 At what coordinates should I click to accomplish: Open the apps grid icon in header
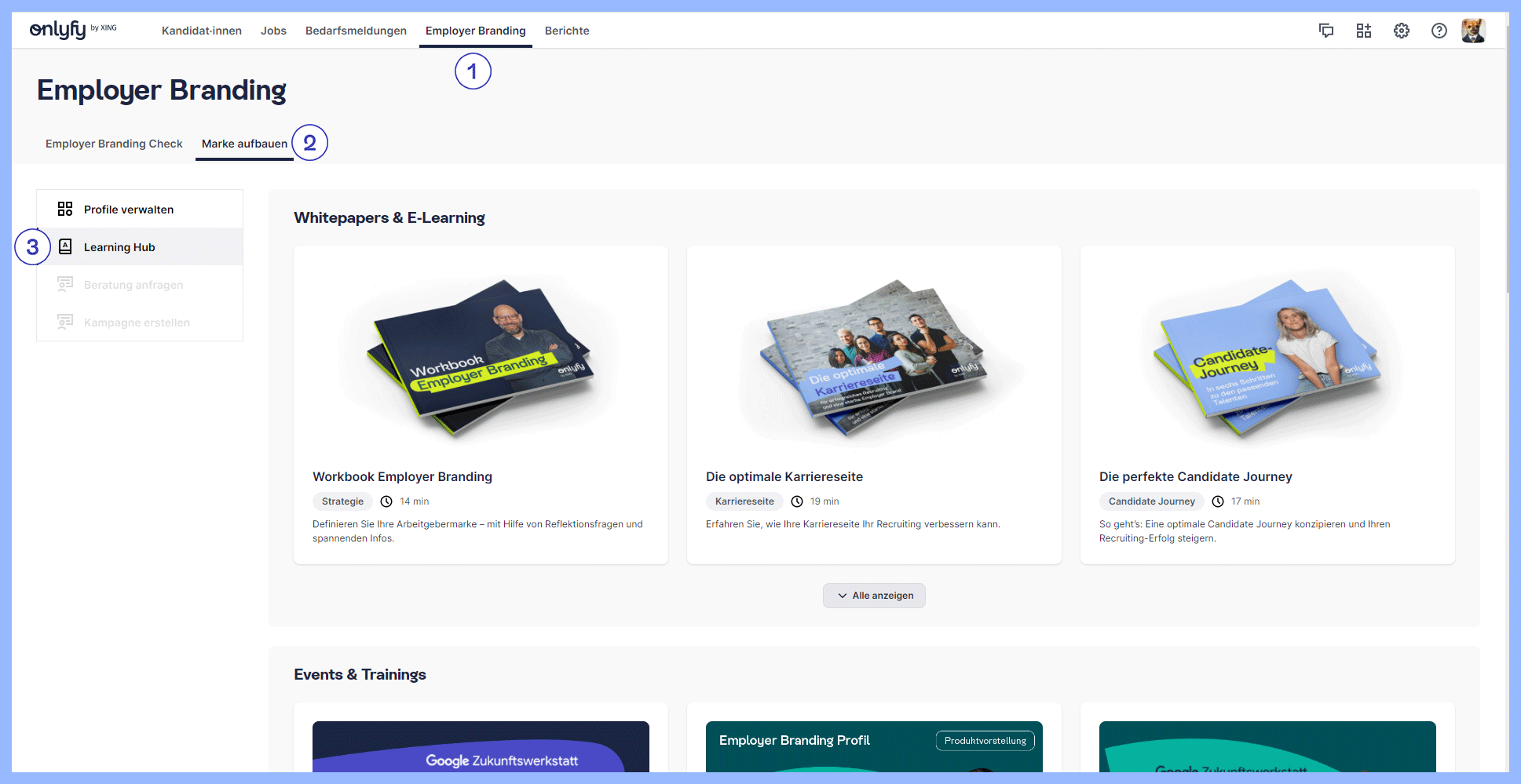click(x=1364, y=31)
